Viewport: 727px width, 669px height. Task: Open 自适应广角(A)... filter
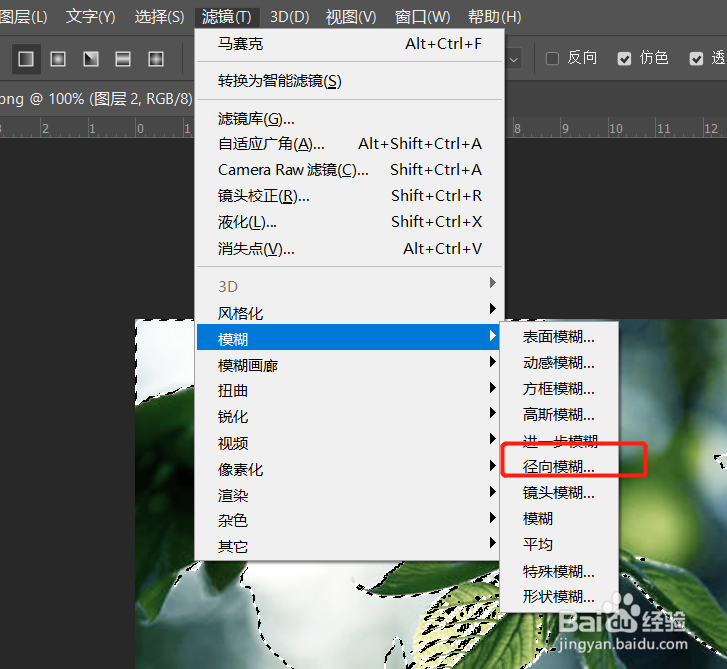click(350, 144)
